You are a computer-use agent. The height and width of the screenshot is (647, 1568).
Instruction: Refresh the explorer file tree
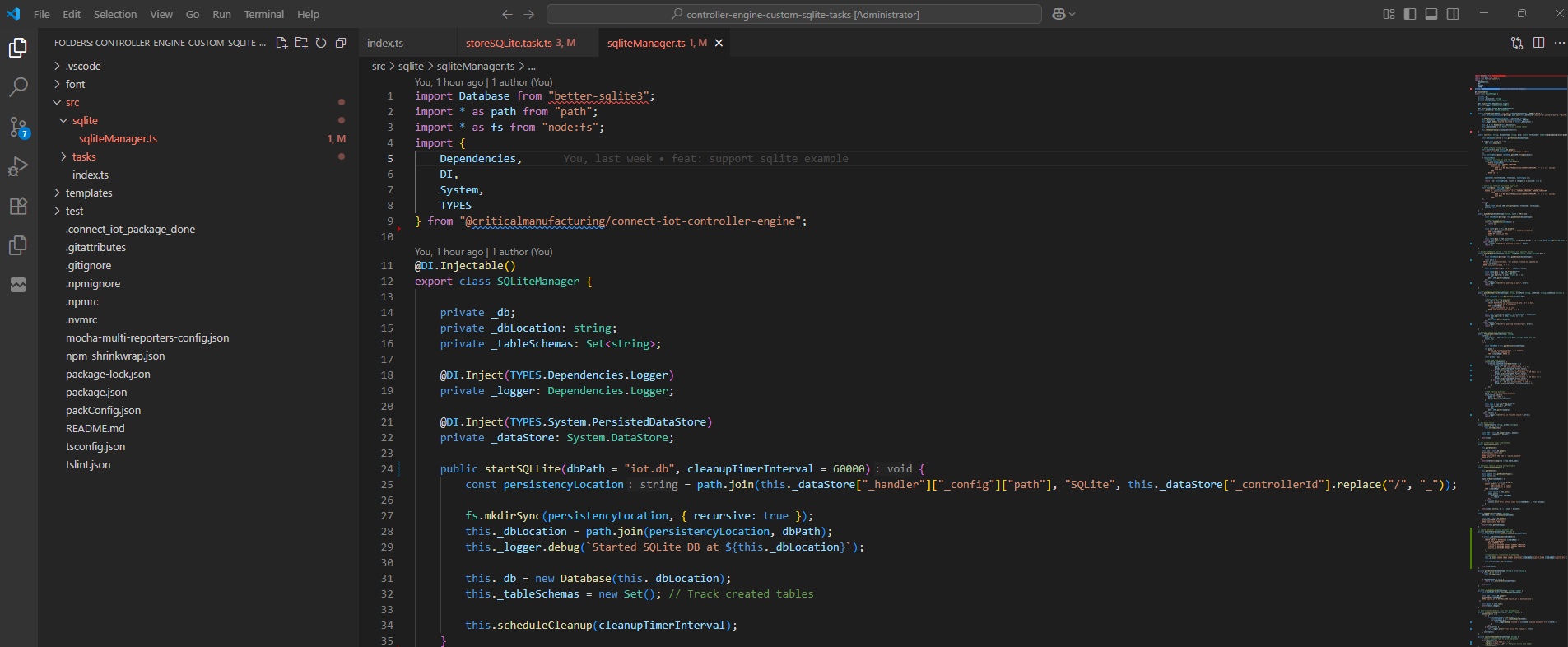click(x=321, y=43)
